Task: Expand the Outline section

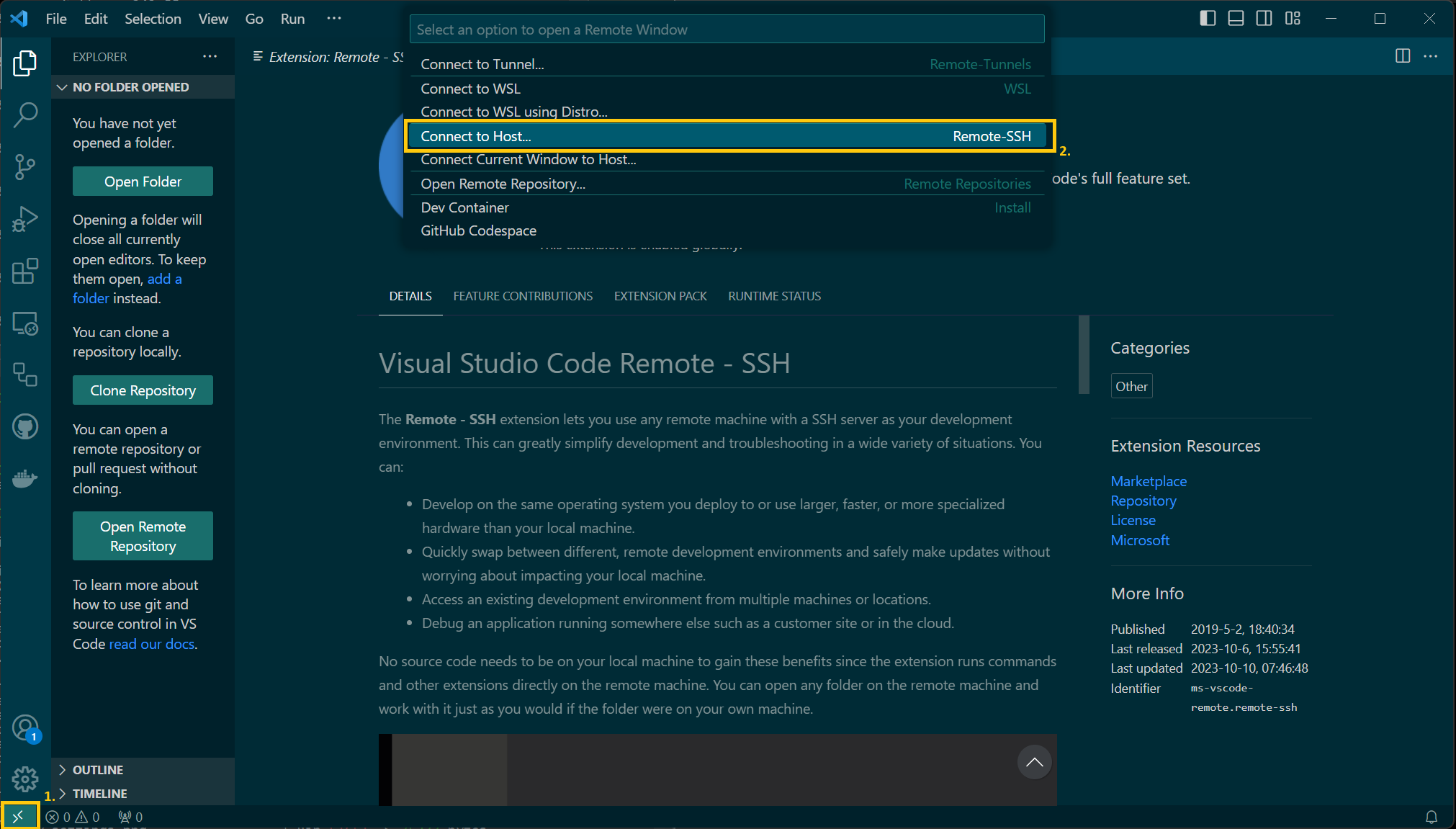Action: pos(97,769)
